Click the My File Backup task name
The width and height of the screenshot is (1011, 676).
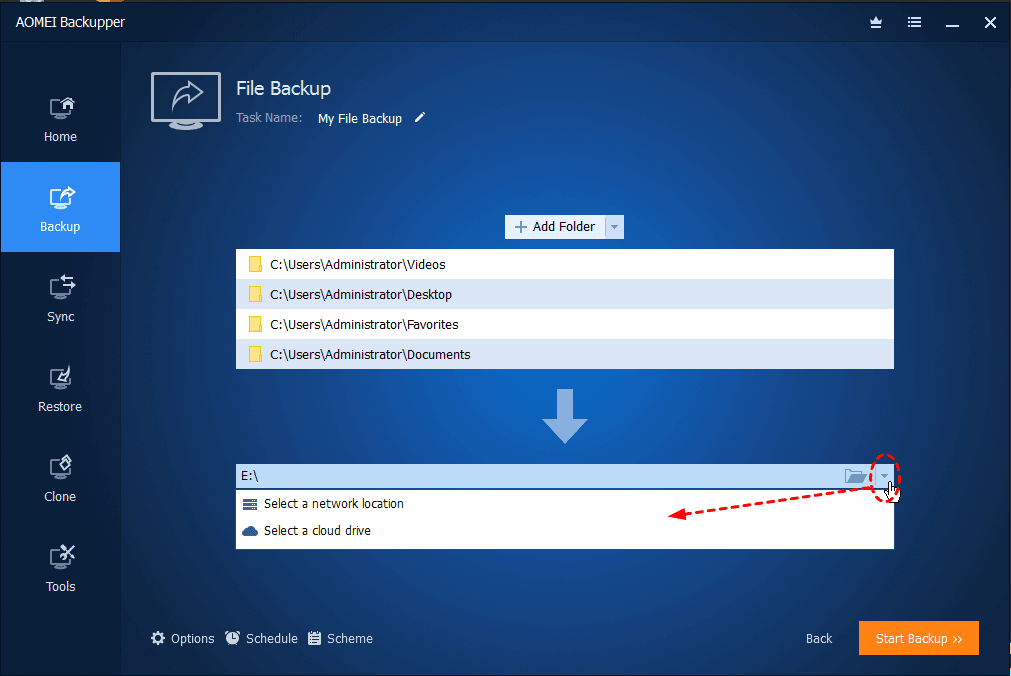pyautogui.click(x=360, y=119)
